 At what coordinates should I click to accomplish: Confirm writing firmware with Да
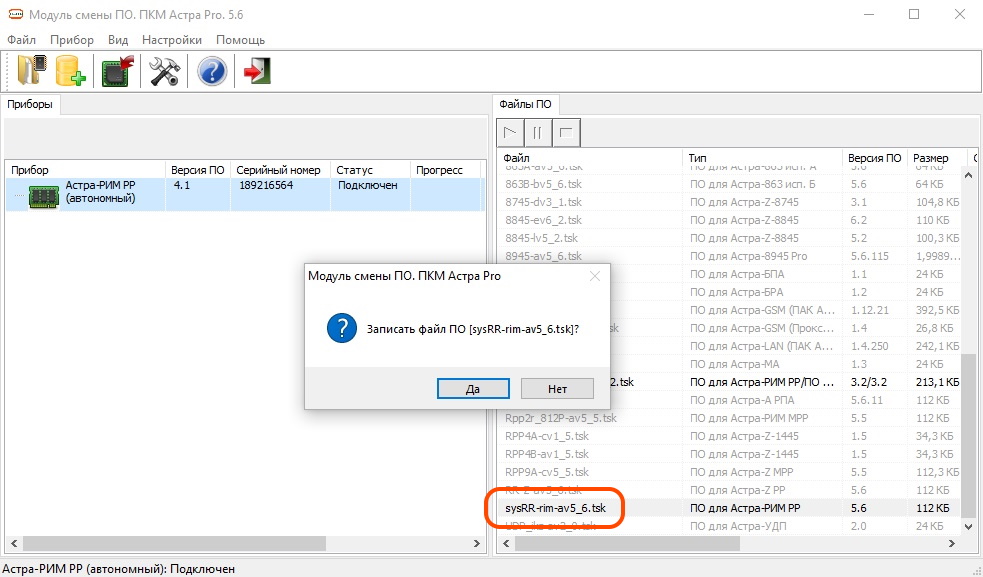pos(473,388)
